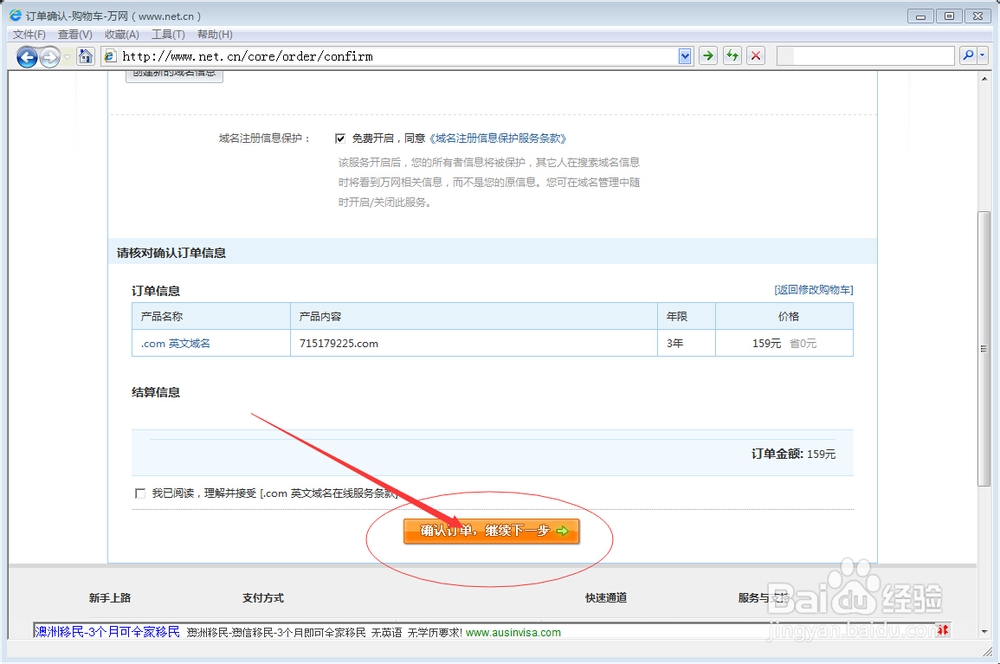
Task: Open the 查看(V) menu
Action: click(x=75, y=34)
